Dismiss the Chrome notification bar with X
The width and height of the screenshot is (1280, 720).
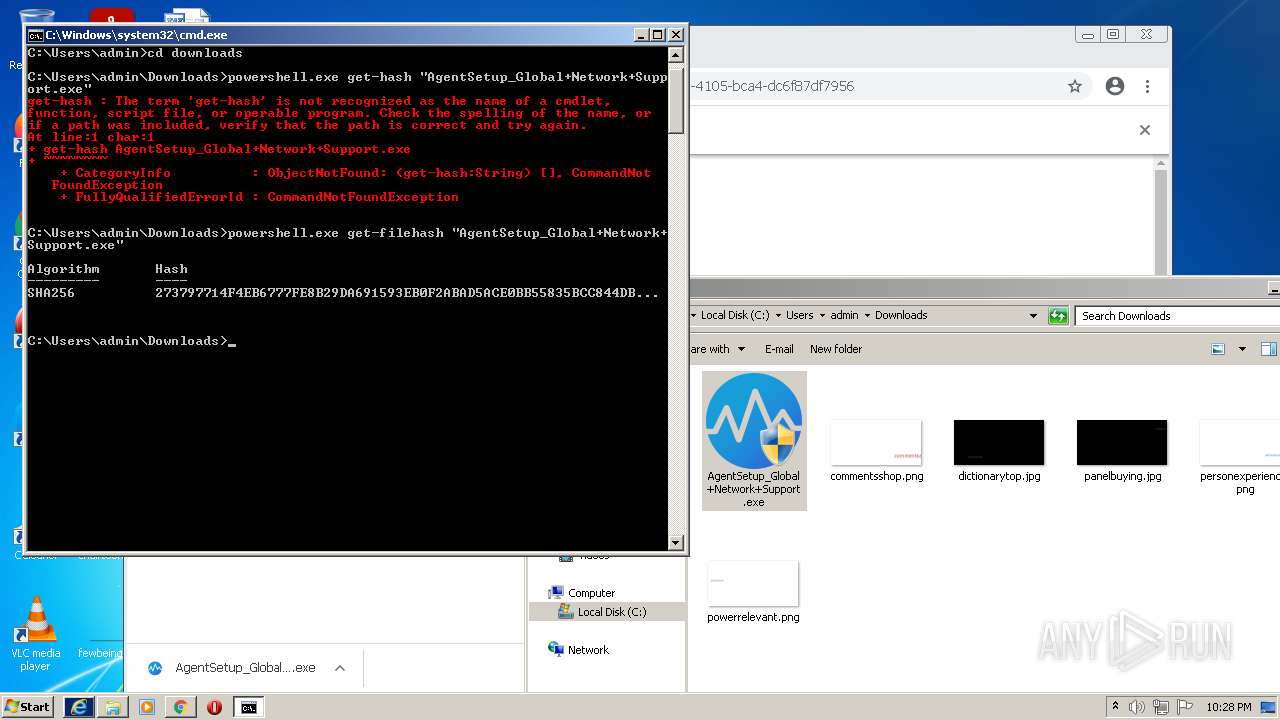(x=1145, y=130)
